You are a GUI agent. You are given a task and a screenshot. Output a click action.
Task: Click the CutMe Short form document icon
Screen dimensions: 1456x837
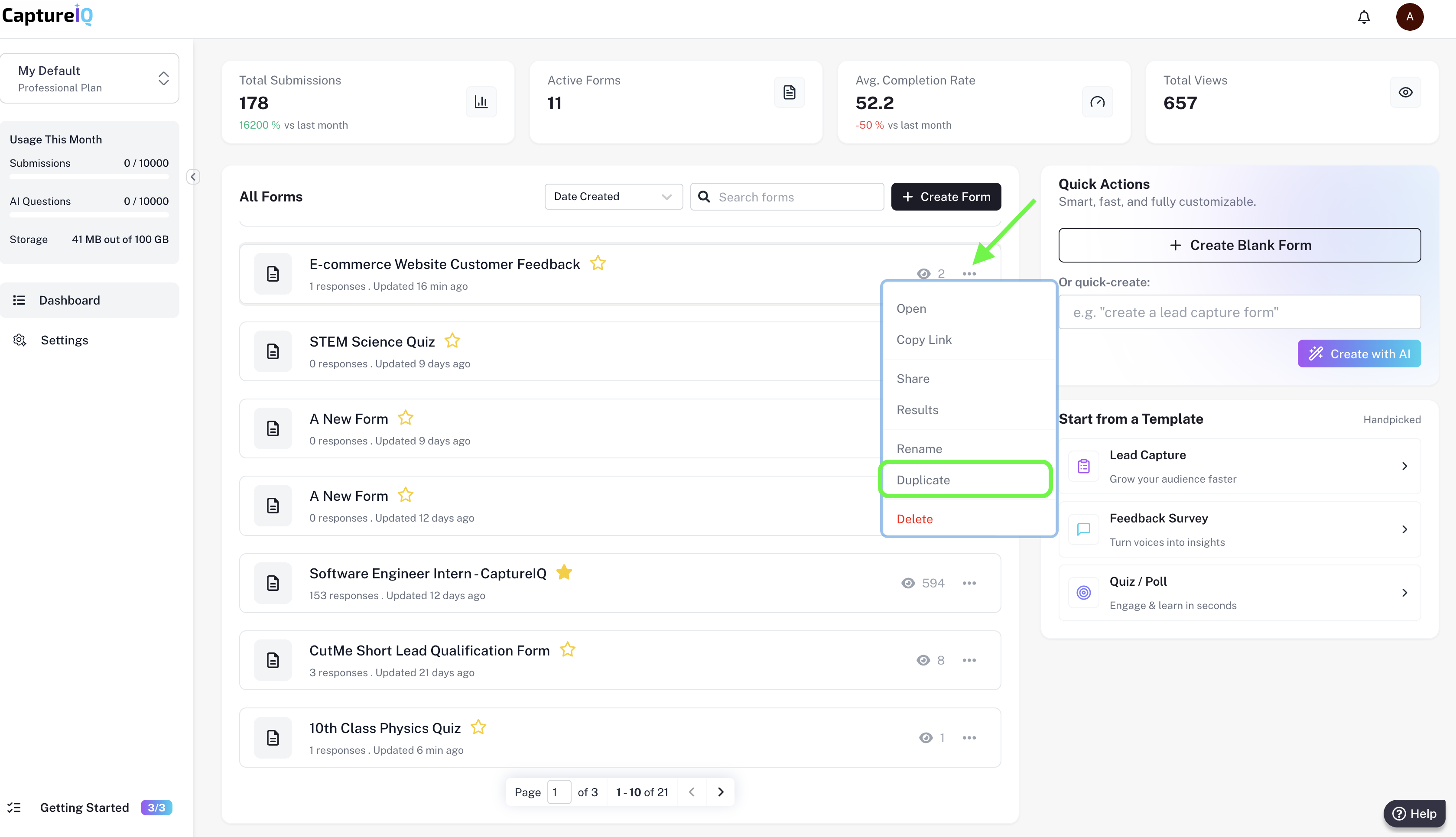(273, 660)
